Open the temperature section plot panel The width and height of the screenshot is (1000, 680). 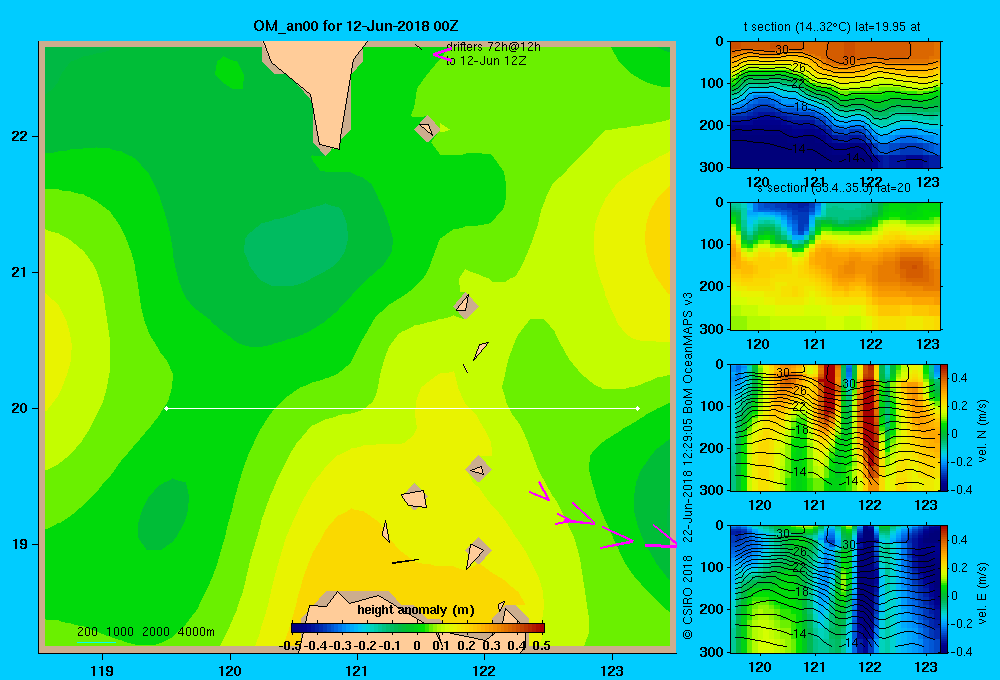[835, 105]
